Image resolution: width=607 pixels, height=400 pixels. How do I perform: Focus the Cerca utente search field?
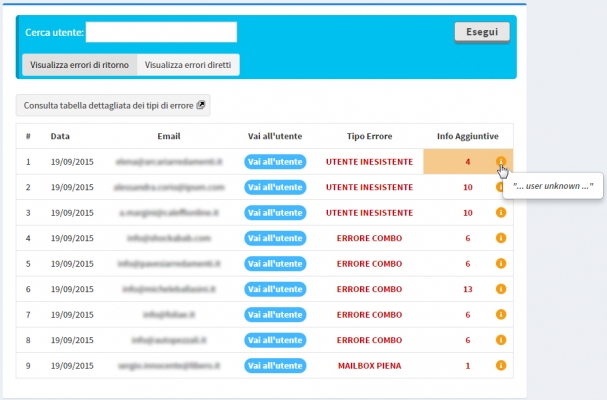tap(161, 33)
